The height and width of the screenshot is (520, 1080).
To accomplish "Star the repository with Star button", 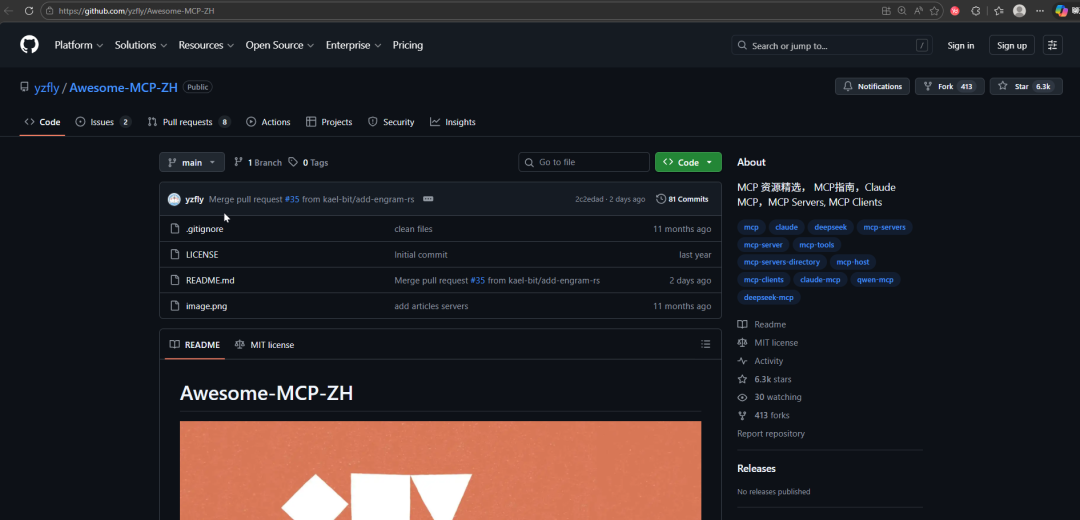I will coord(1026,87).
